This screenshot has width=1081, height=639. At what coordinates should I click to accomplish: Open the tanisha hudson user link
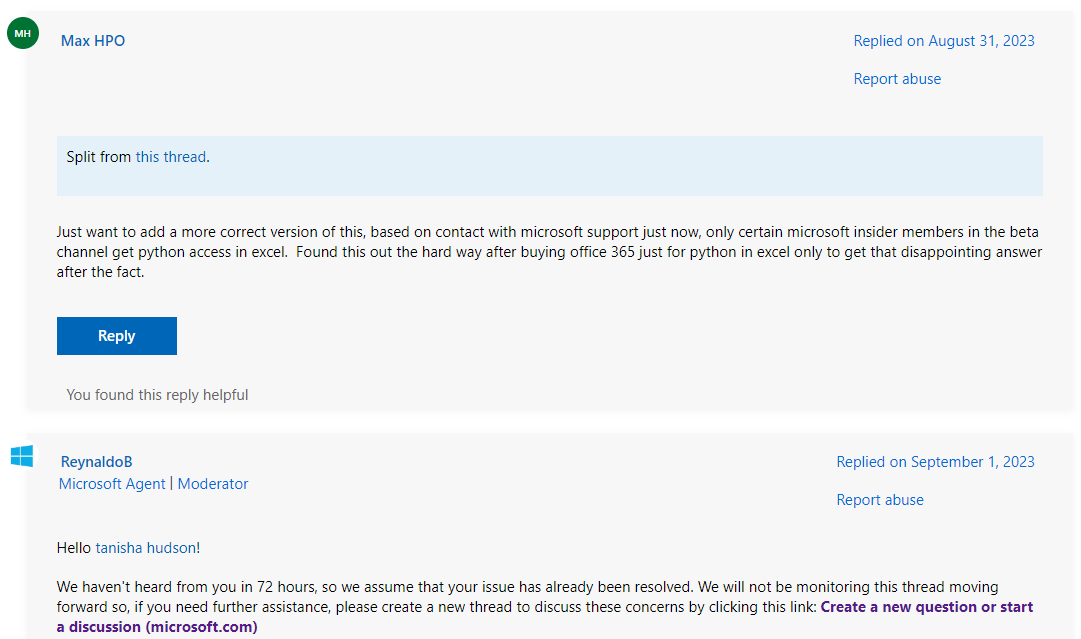(145, 548)
